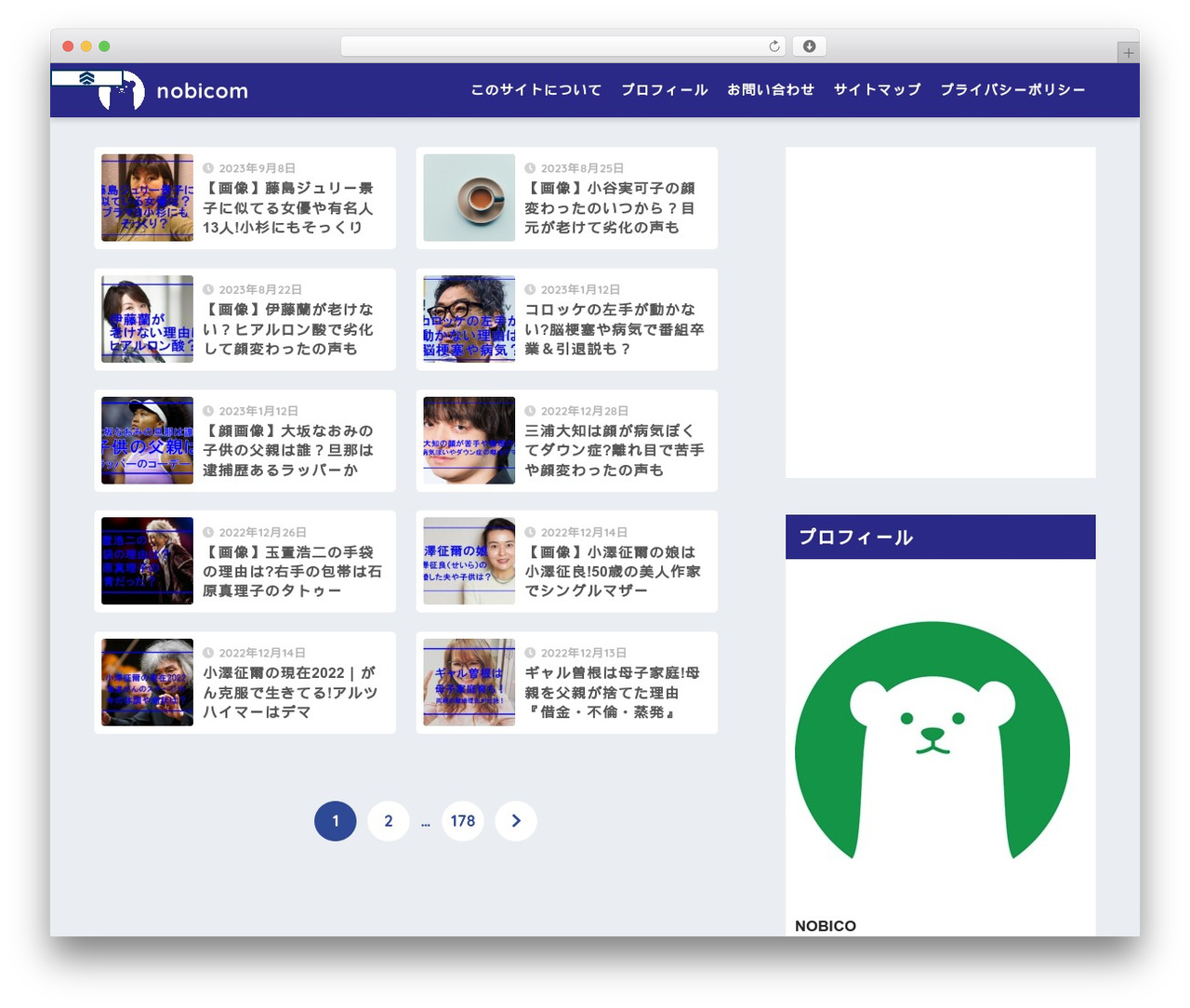1190x1008 pixels.
Task: Open the browser downloads icon
Action: coord(810,46)
